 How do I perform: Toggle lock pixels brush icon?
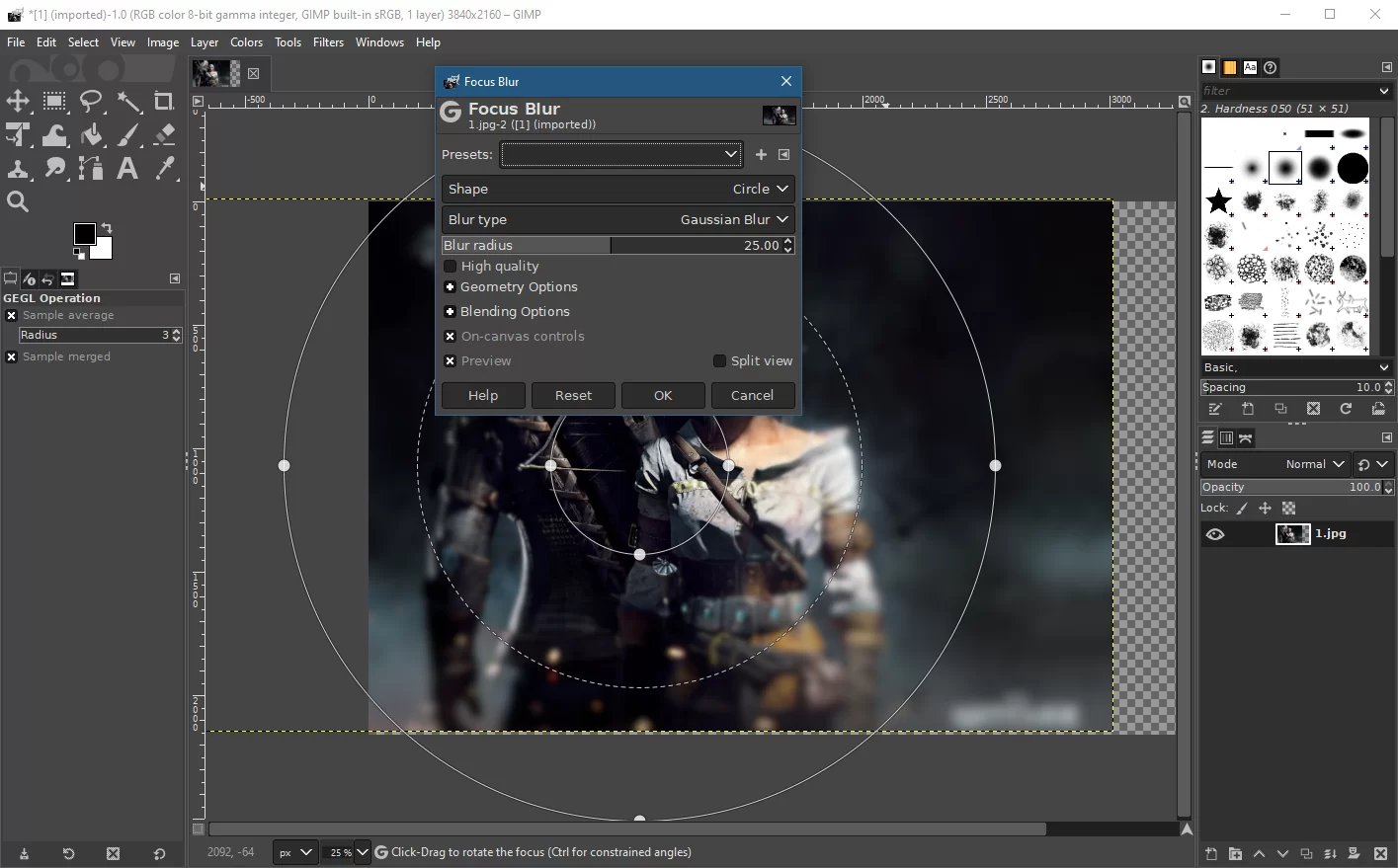(1242, 509)
